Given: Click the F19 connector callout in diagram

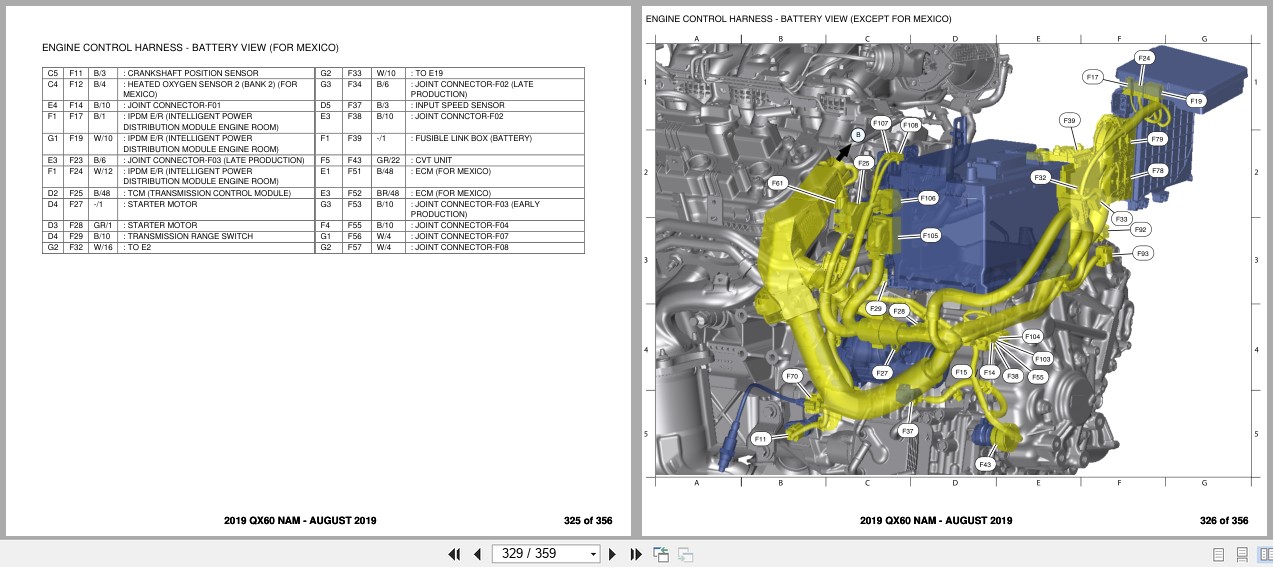Looking at the screenshot, I should coord(1196,101).
